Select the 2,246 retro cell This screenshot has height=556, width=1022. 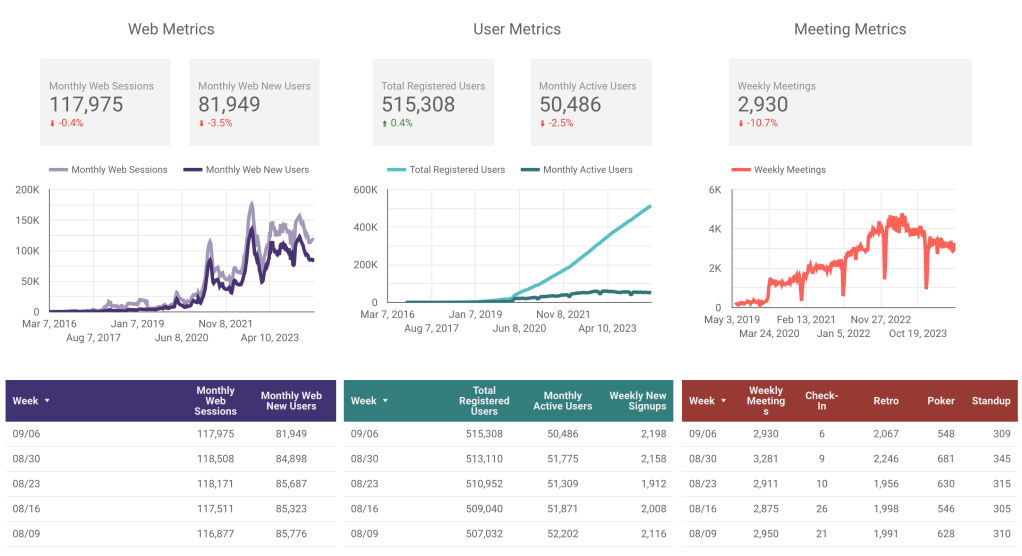click(886, 459)
